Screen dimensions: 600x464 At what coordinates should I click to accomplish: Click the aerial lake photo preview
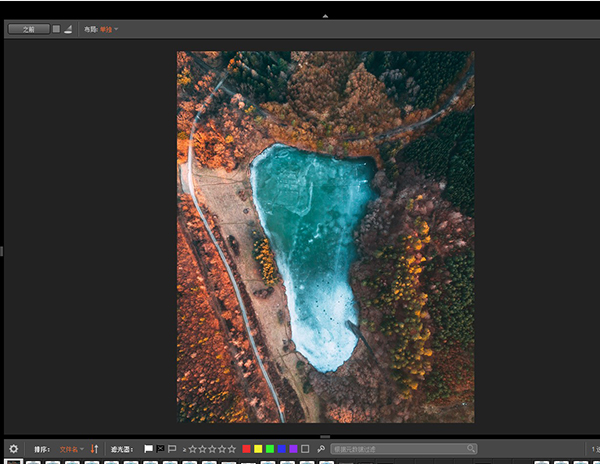(325, 237)
